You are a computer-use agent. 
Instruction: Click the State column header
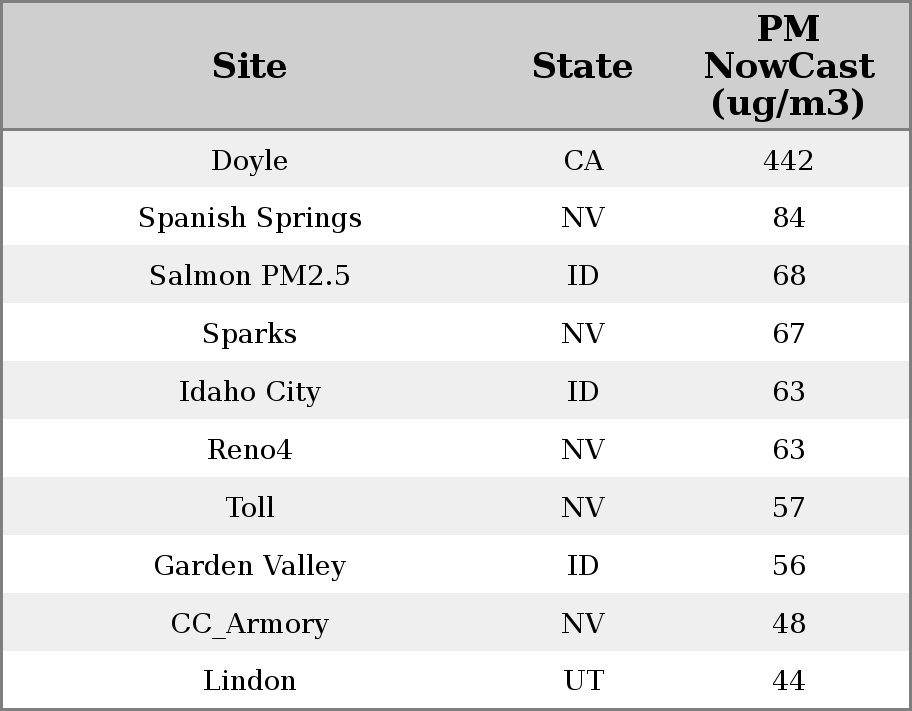point(582,67)
